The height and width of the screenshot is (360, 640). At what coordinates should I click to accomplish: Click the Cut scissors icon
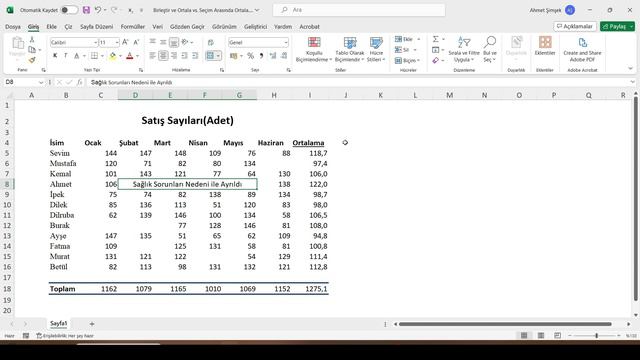(x=32, y=40)
